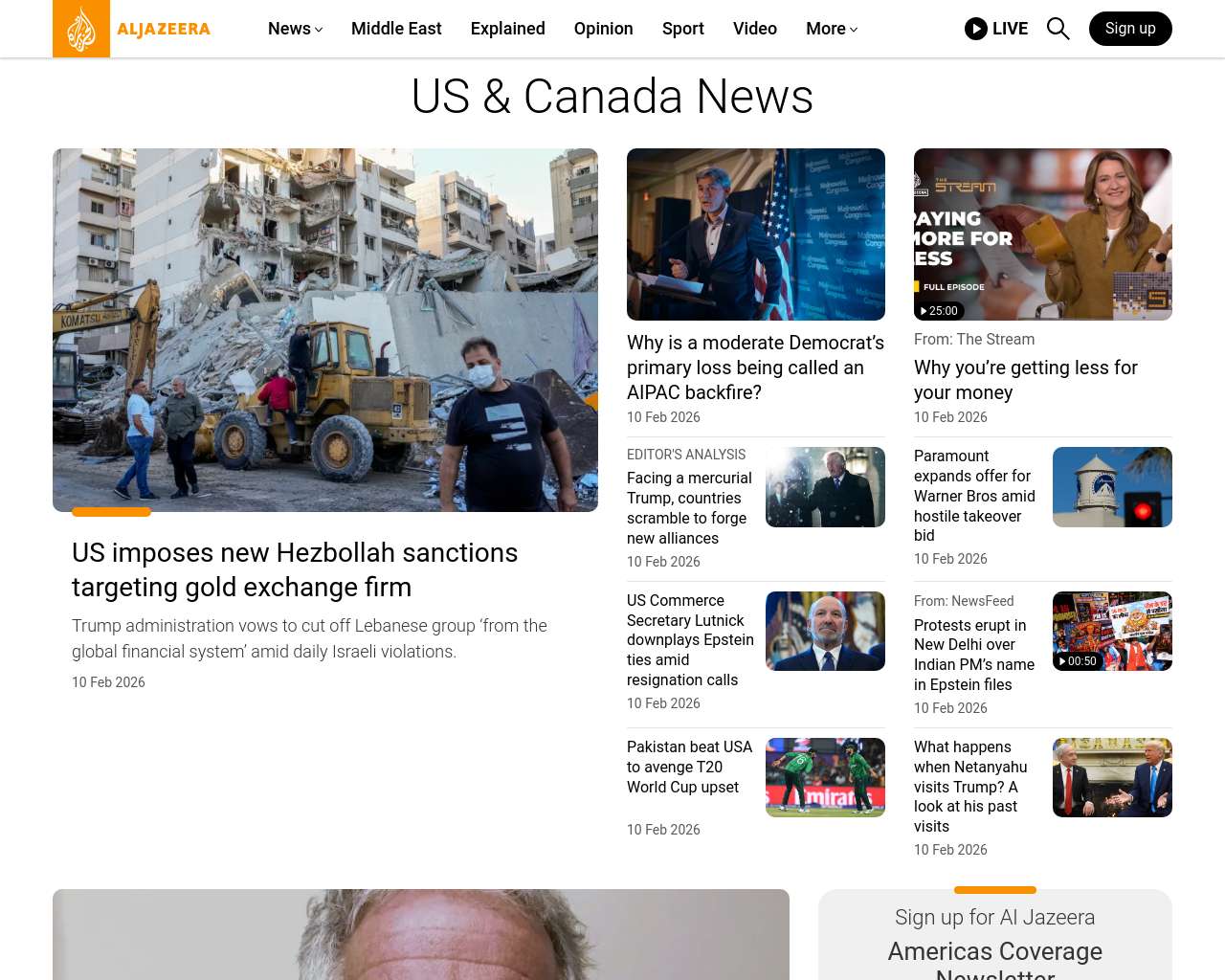Screen dimensions: 1225x980
Task: Open the Paramount Warner Bros article
Action: click(x=974, y=496)
